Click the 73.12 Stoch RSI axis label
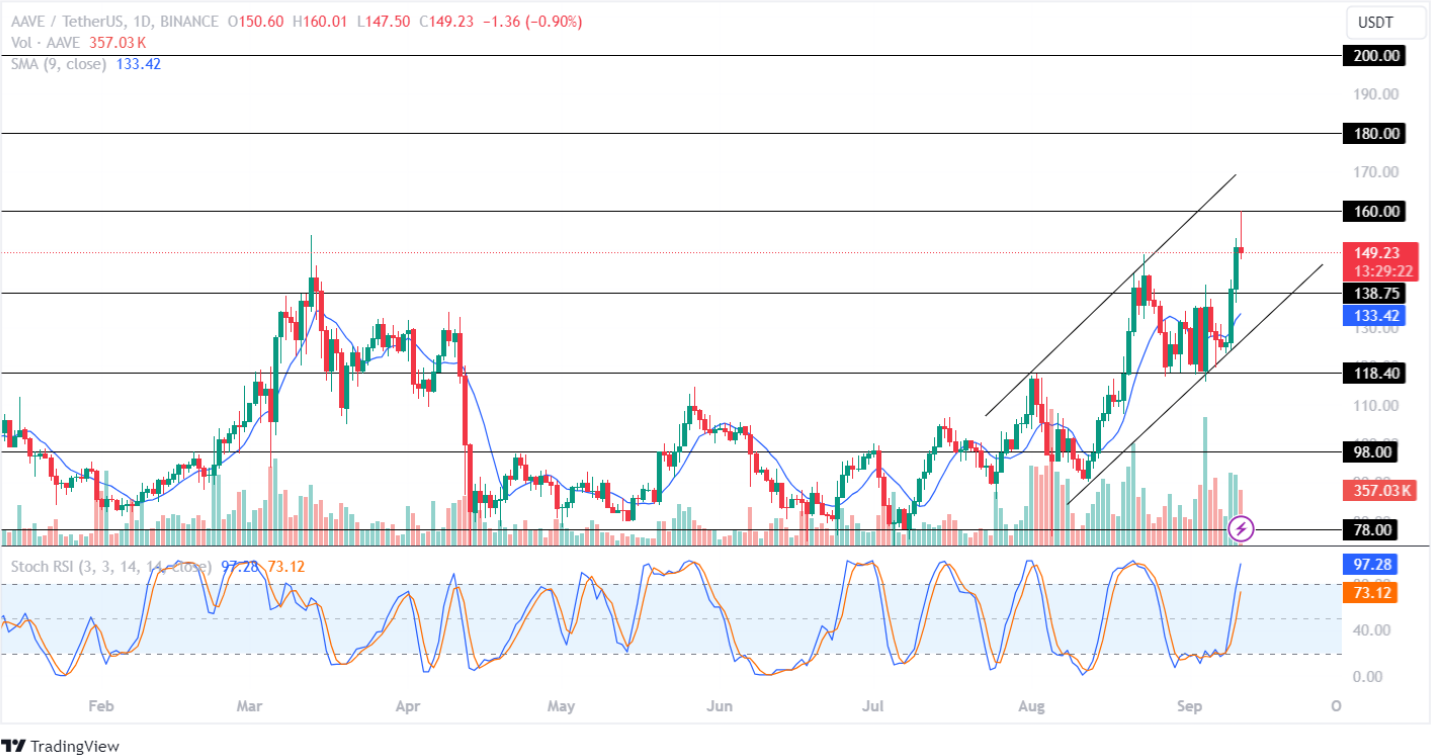 coord(1371,593)
